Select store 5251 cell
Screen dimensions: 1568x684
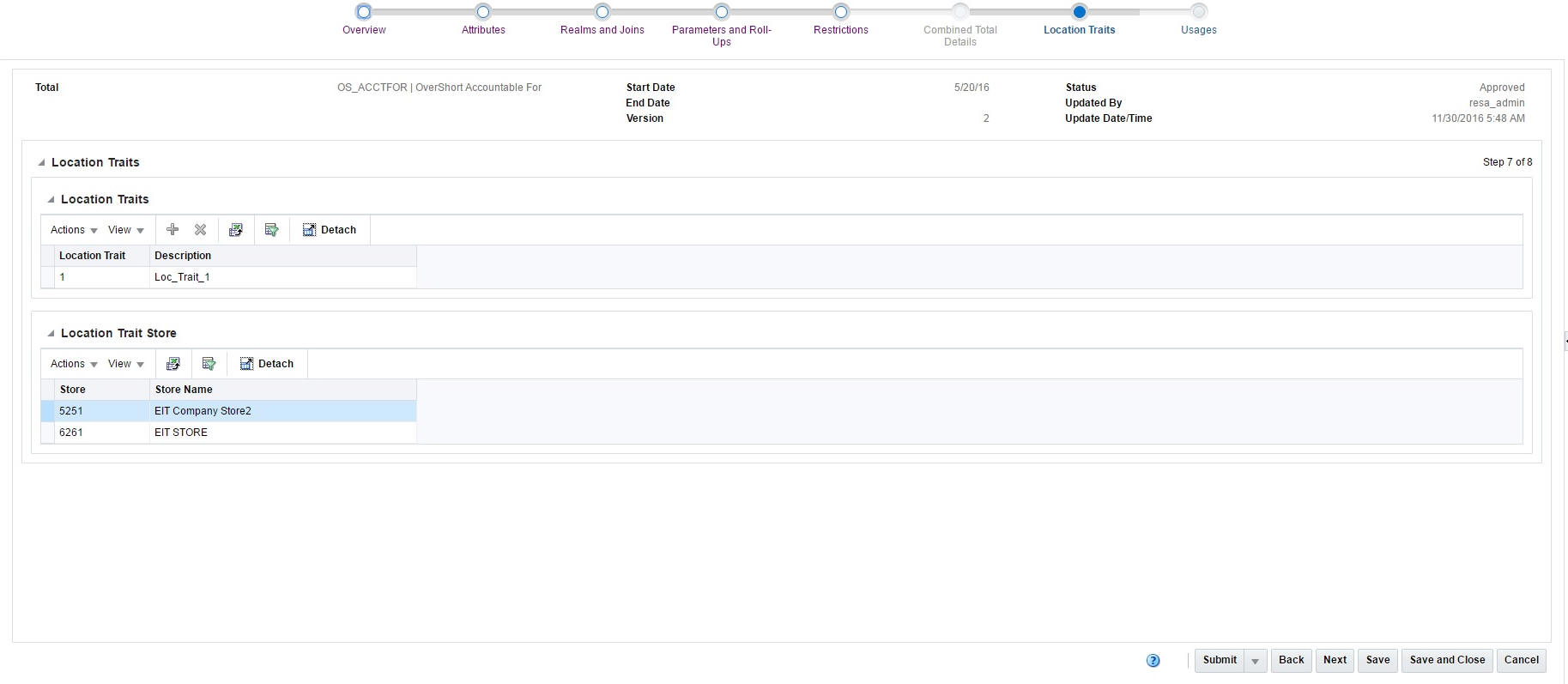[102, 411]
